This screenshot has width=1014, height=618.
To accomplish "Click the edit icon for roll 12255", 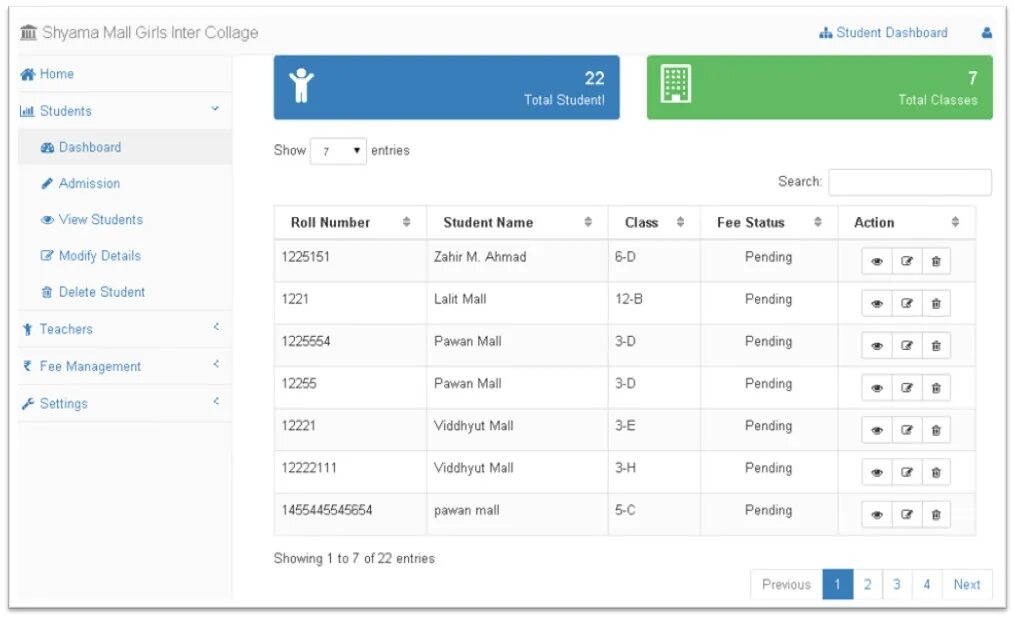I will (x=907, y=388).
